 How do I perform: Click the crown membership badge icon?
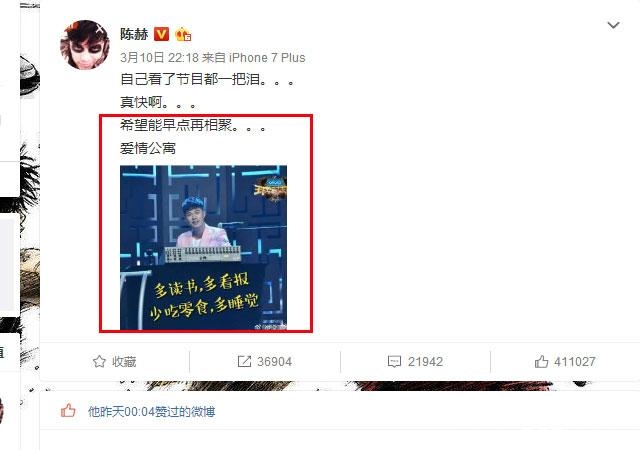coord(183,34)
